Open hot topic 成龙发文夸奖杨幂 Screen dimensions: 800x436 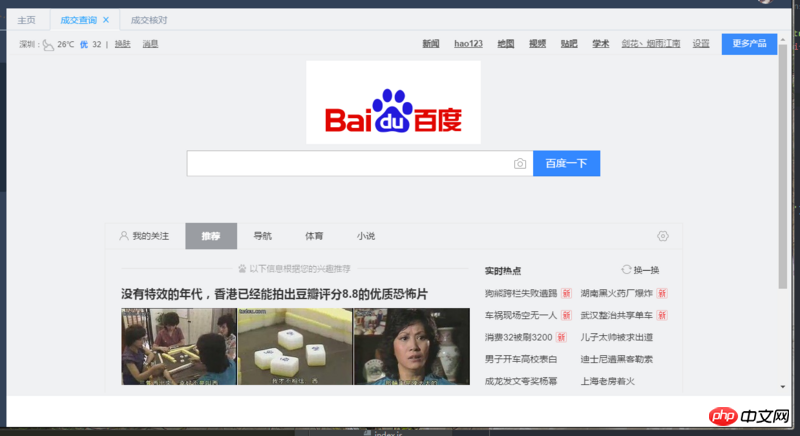(521, 381)
